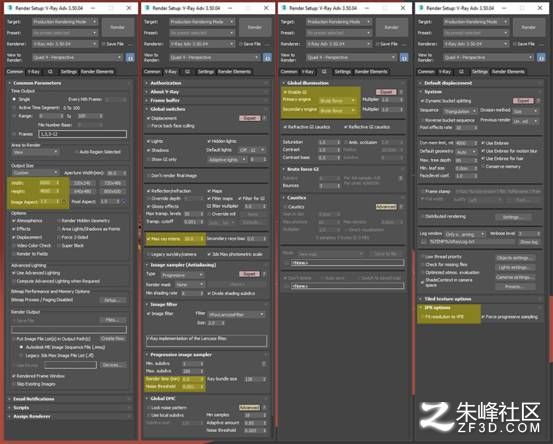Select the Single time output radio button

(14, 99)
